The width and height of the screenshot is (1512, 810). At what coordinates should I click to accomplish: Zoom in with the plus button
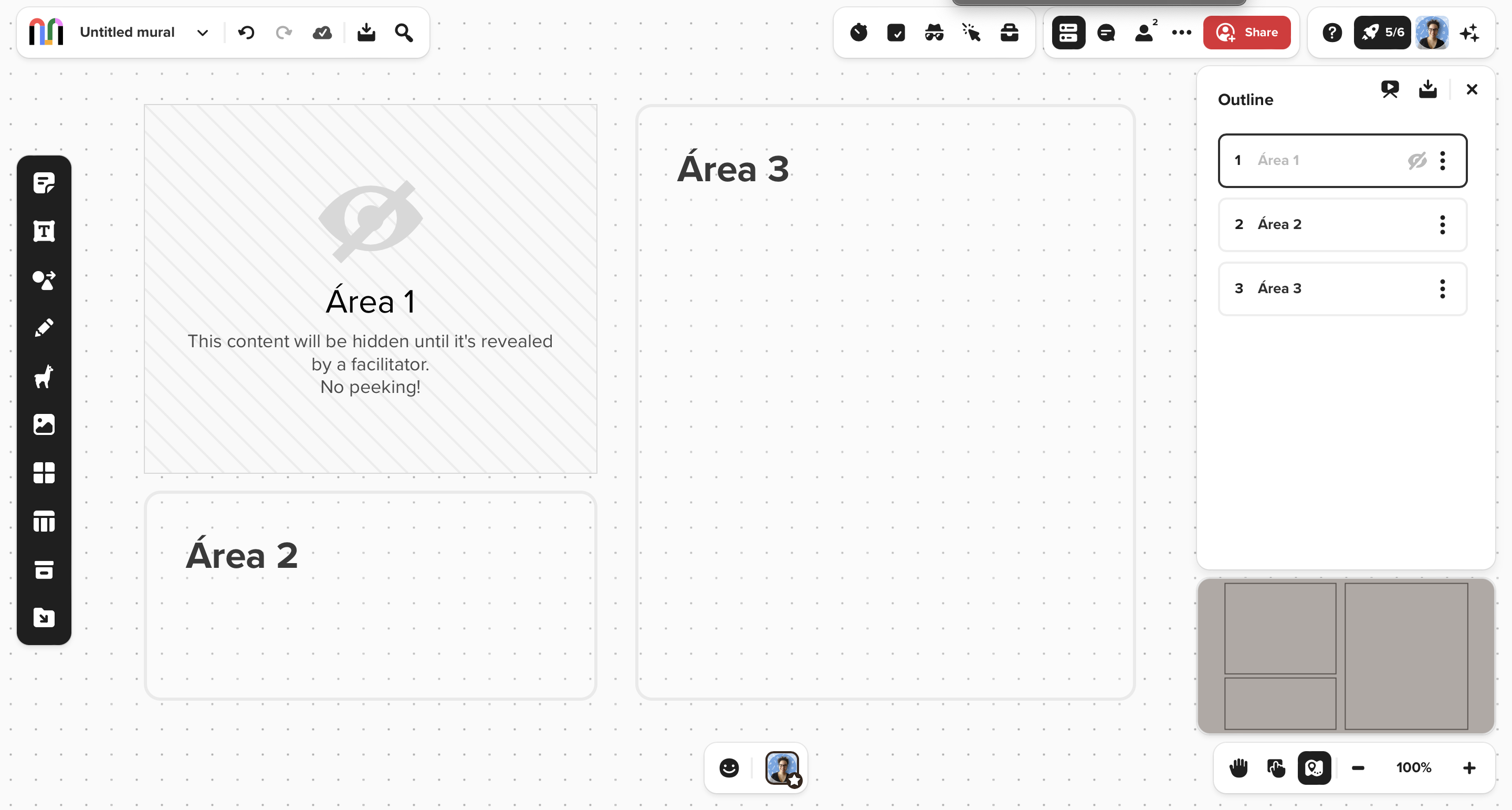coord(1469,767)
